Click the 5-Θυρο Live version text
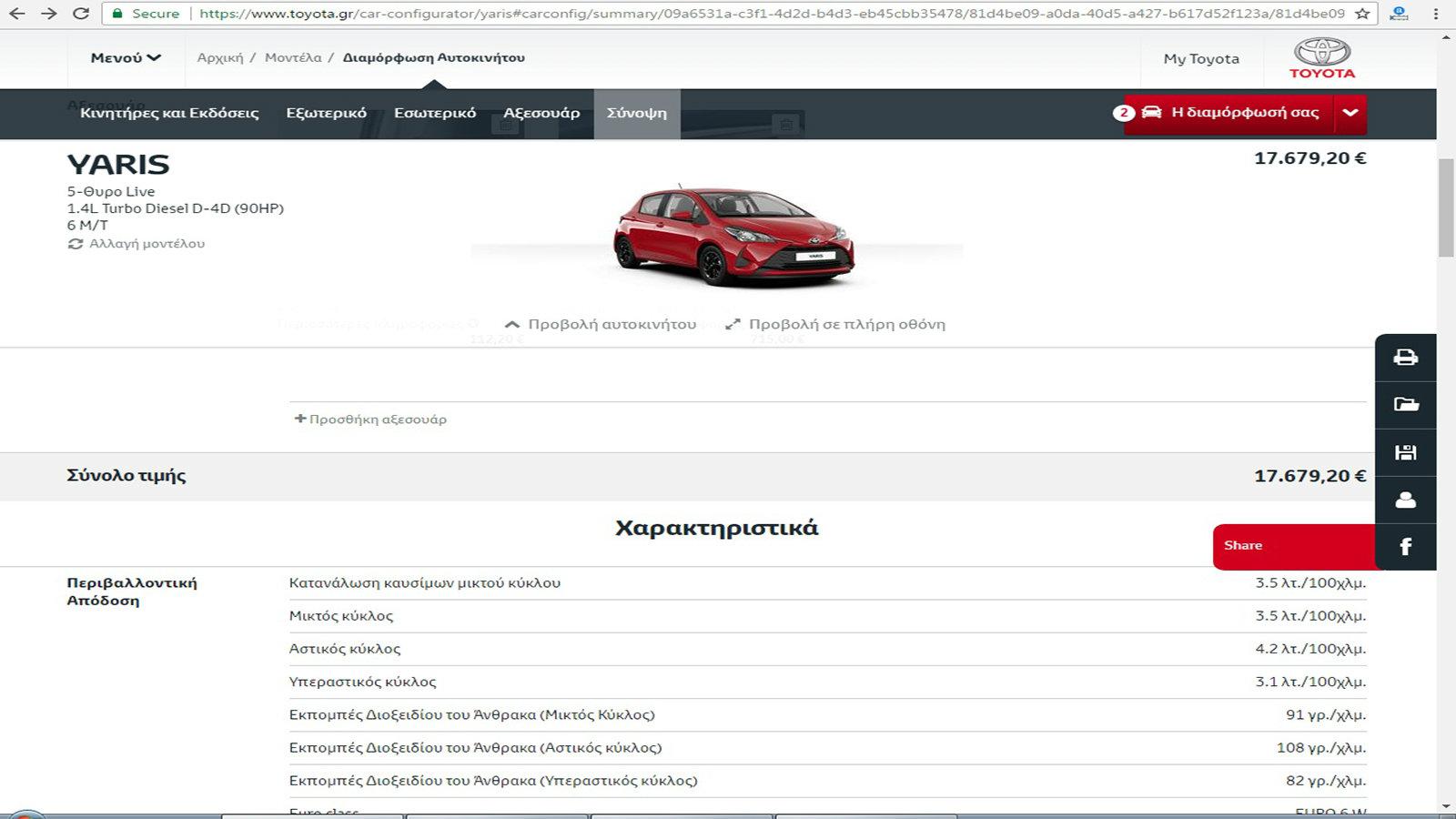This screenshot has height=819, width=1456. click(x=111, y=192)
